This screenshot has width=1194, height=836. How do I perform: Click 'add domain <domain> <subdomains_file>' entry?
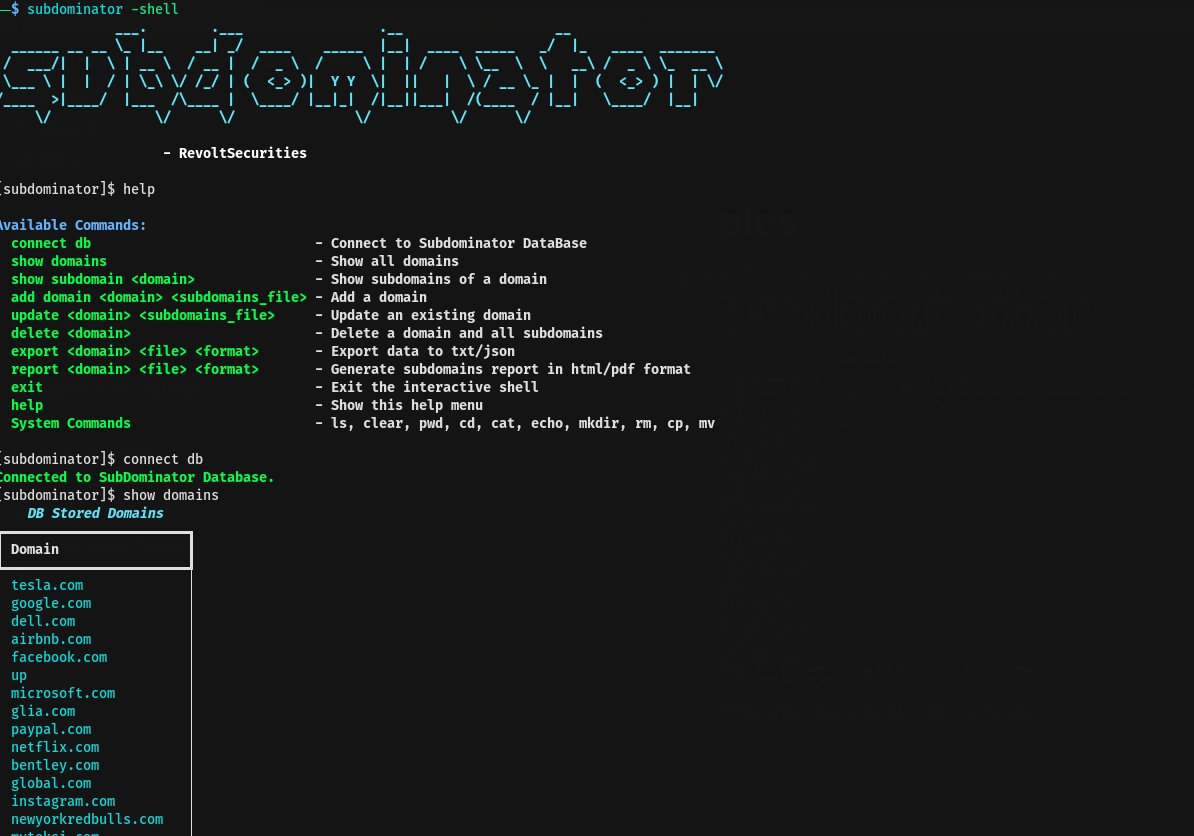point(158,297)
